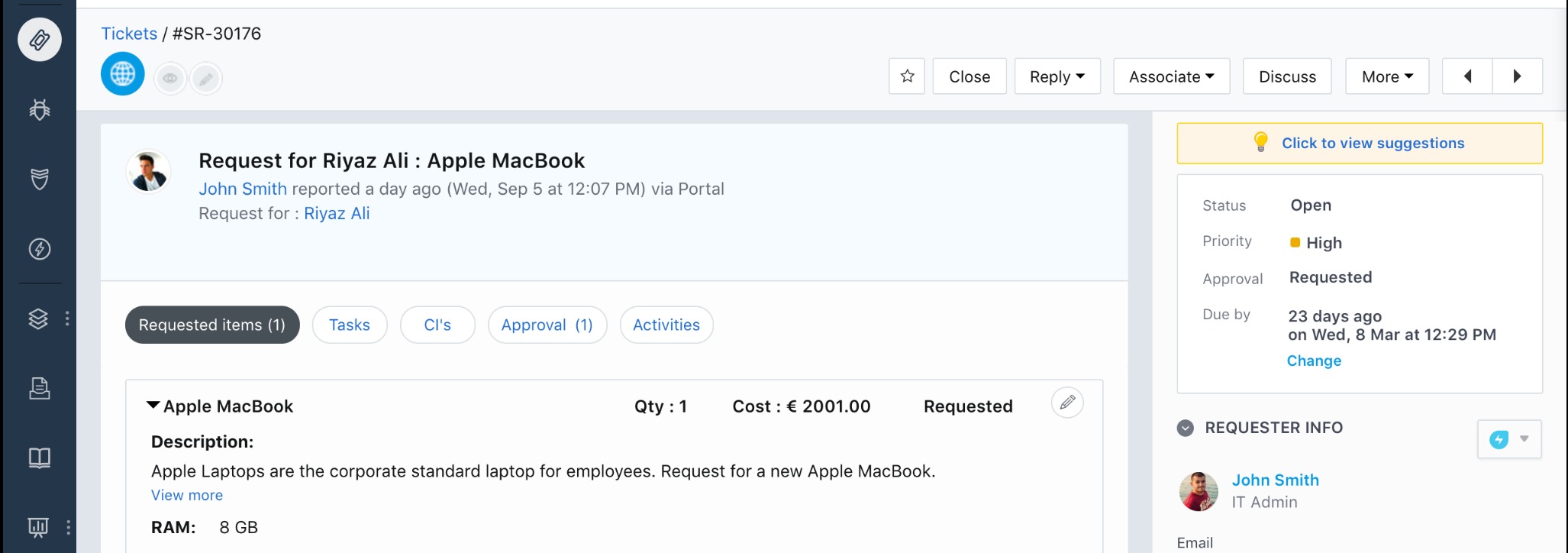Collapse the Apple MacBook item details
This screenshot has height=553, width=1568.
pos(153,406)
